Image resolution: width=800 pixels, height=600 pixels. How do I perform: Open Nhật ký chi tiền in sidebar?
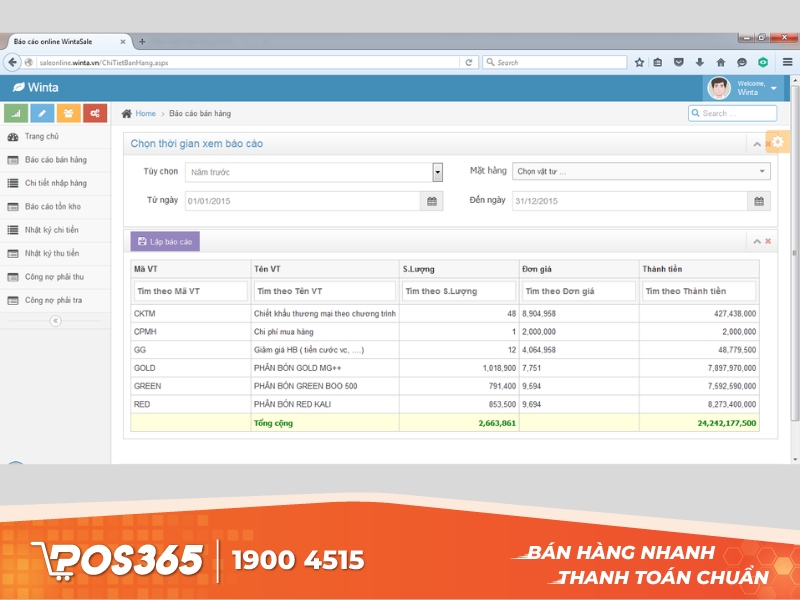pos(55,230)
